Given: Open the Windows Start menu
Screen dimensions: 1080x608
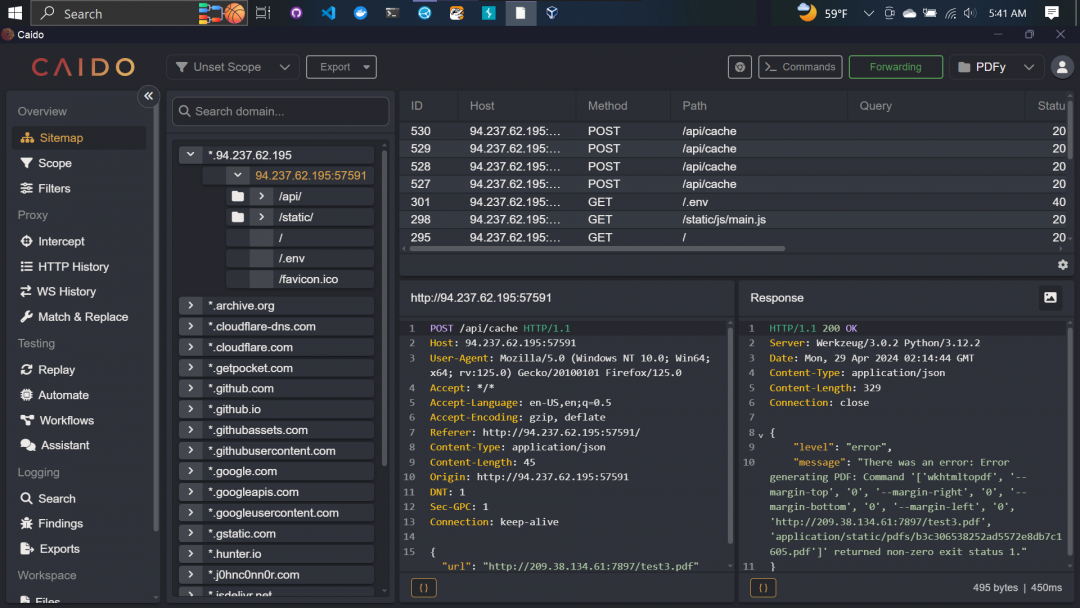Looking at the screenshot, I should coord(15,13).
